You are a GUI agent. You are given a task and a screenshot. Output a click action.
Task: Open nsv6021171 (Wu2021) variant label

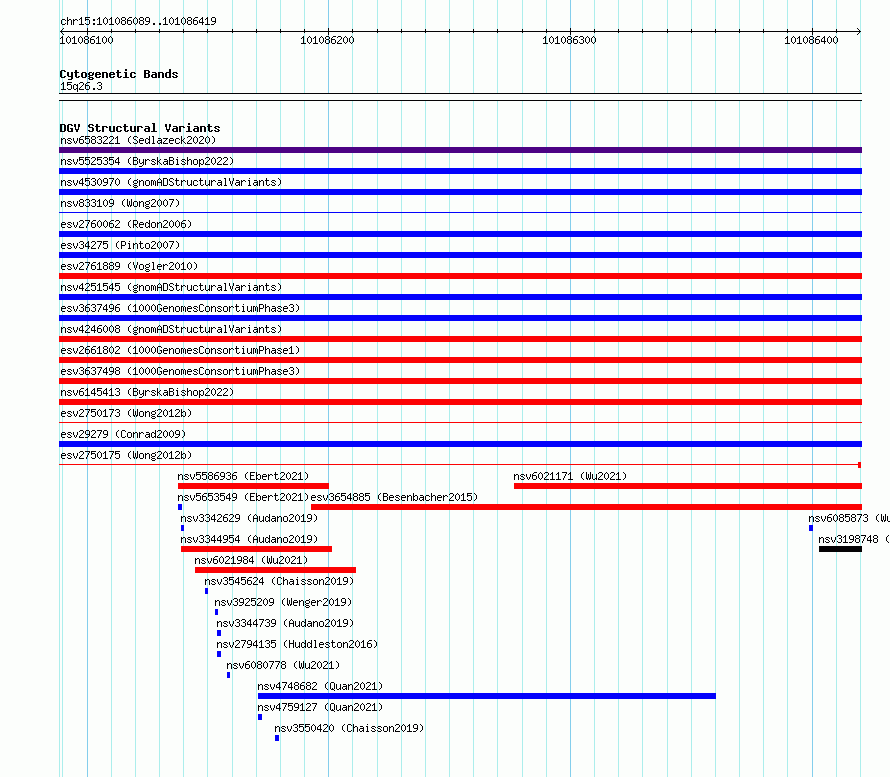570,476
